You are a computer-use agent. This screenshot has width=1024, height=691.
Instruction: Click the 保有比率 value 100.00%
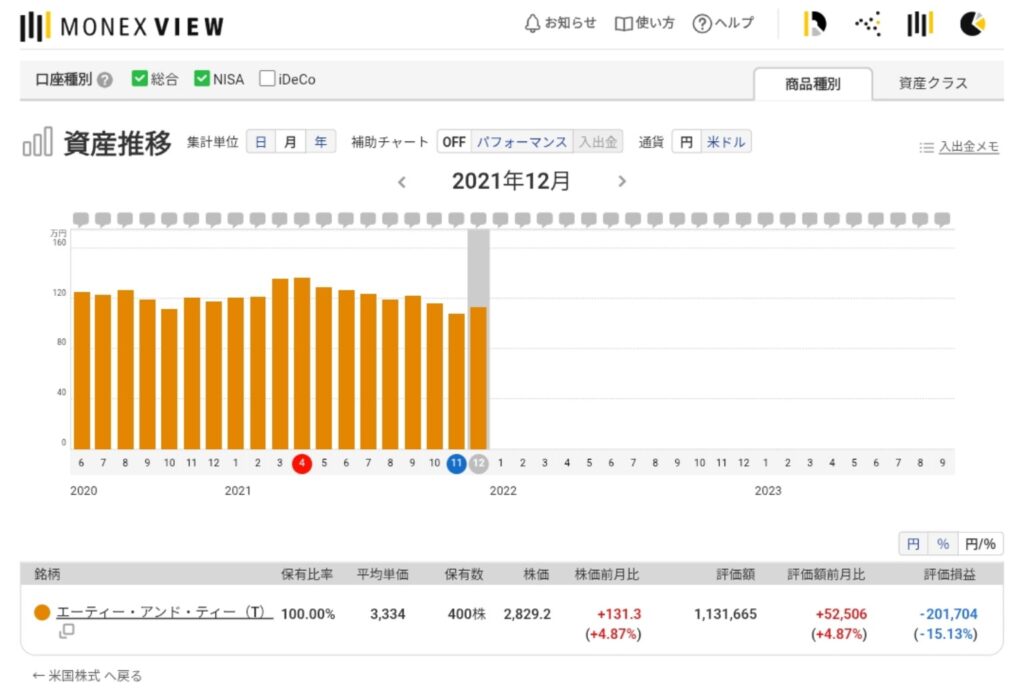click(x=308, y=614)
